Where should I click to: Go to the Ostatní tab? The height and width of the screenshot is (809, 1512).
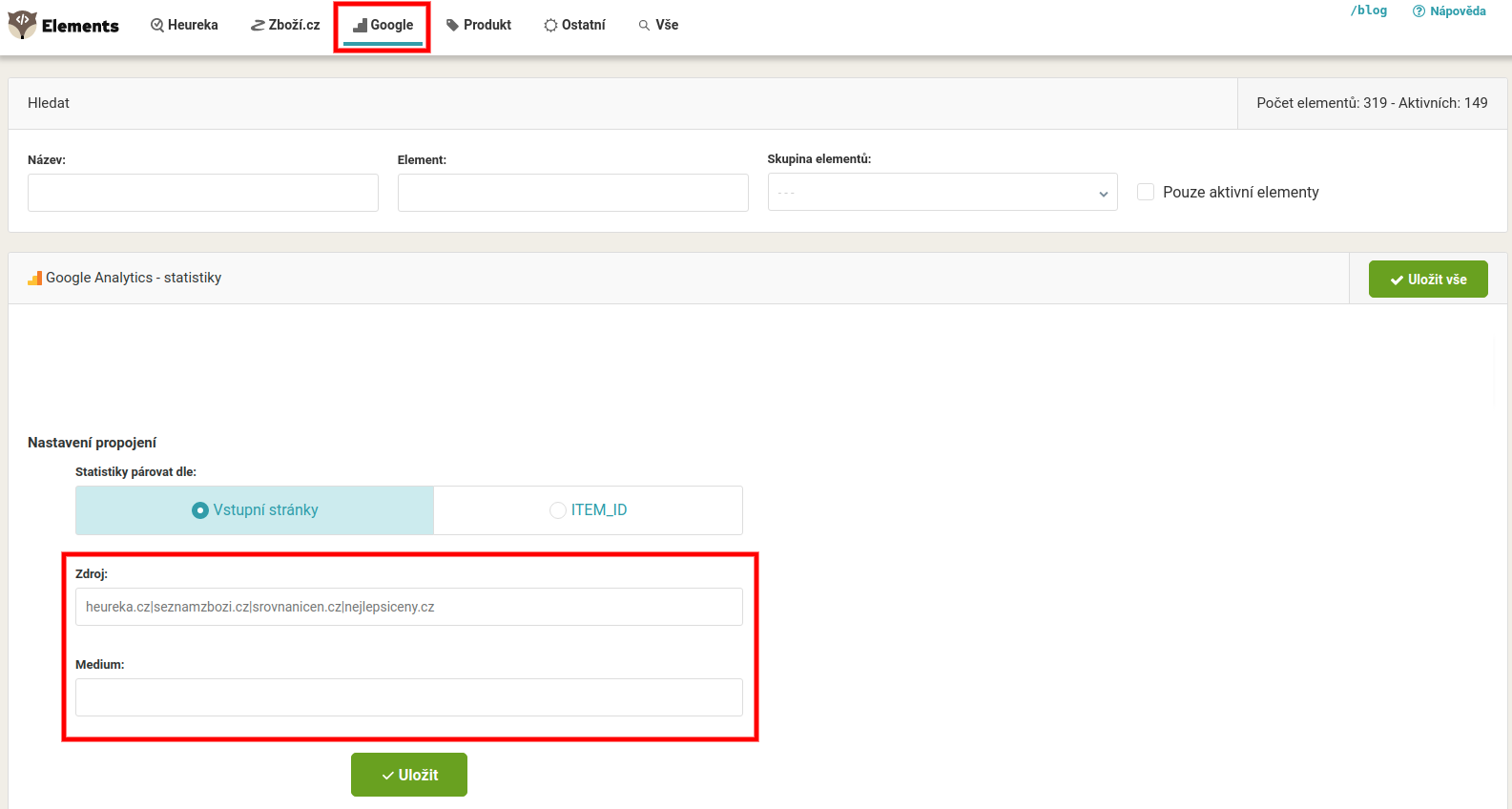pyautogui.click(x=575, y=25)
